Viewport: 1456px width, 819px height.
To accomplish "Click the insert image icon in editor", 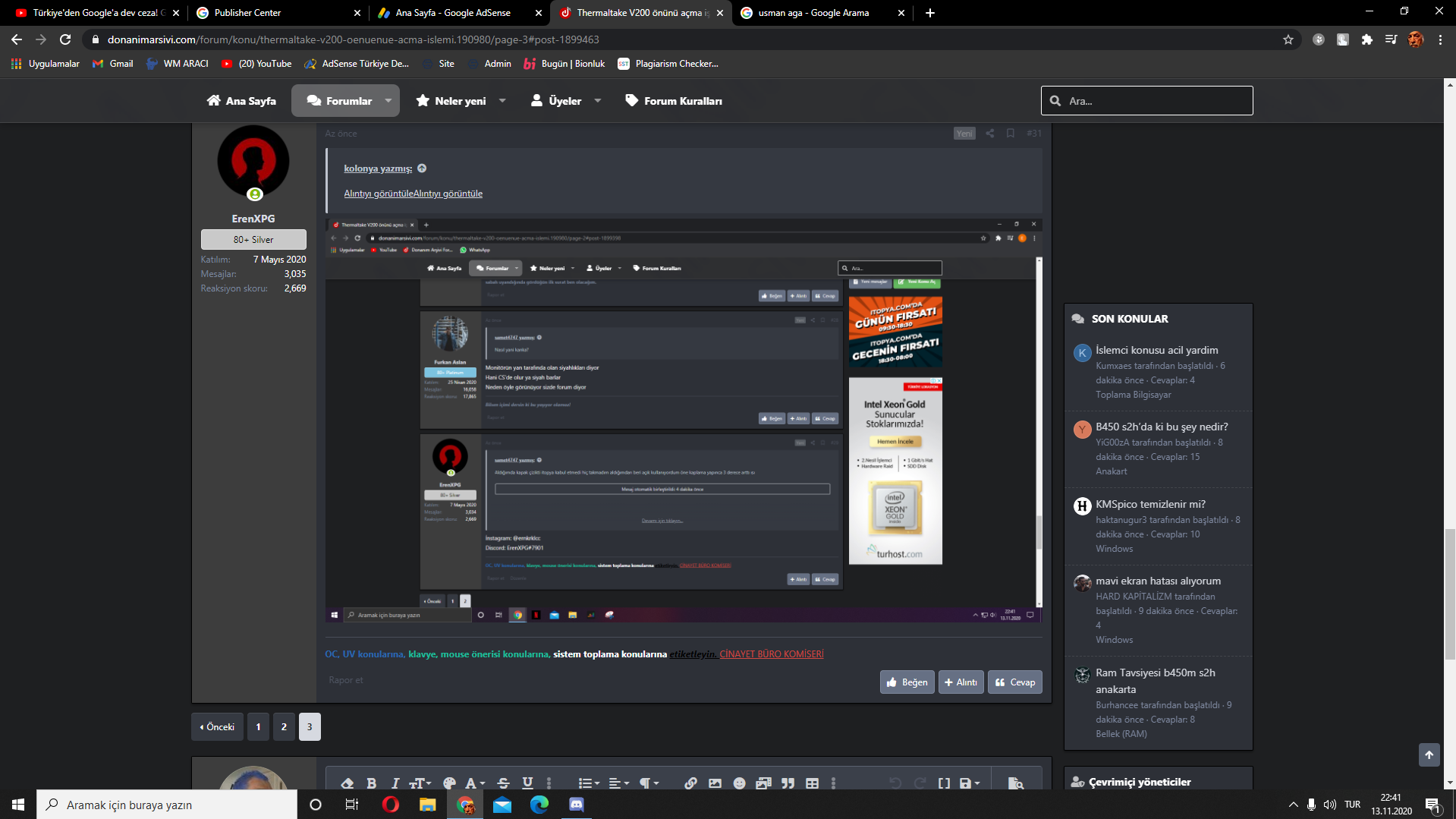I will [715, 783].
